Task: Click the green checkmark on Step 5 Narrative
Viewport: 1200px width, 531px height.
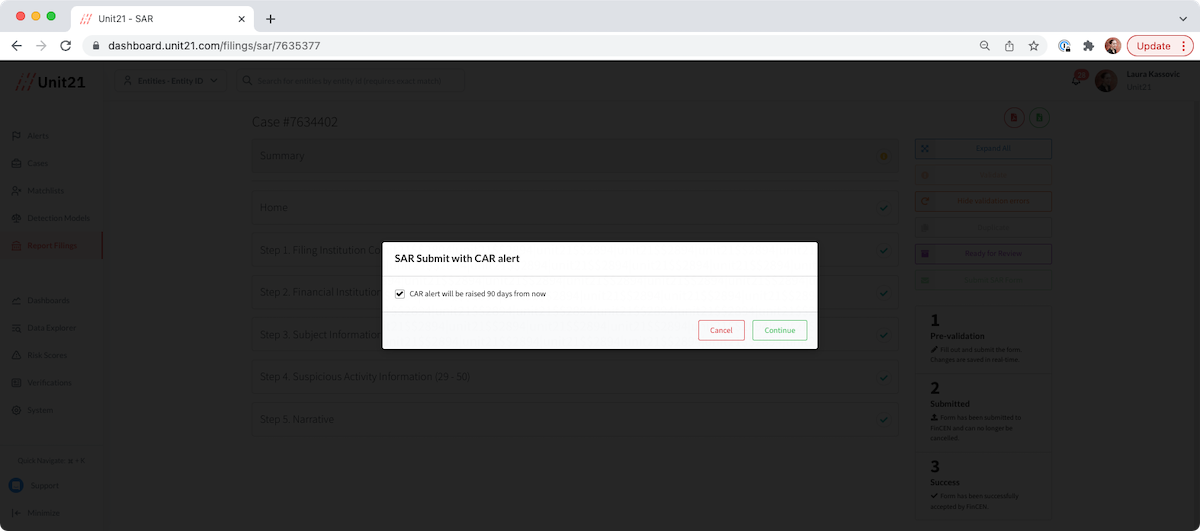Action: [883, 419]
